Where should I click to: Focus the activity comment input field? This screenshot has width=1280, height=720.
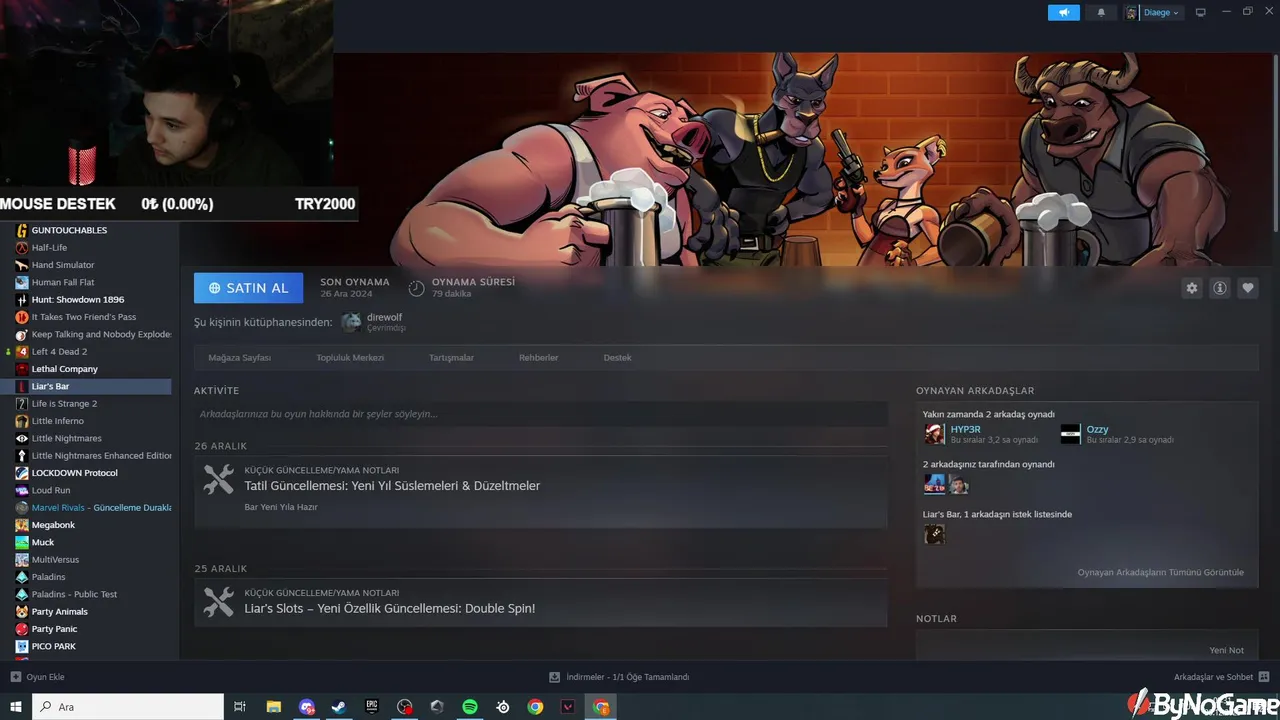[541, 414]
